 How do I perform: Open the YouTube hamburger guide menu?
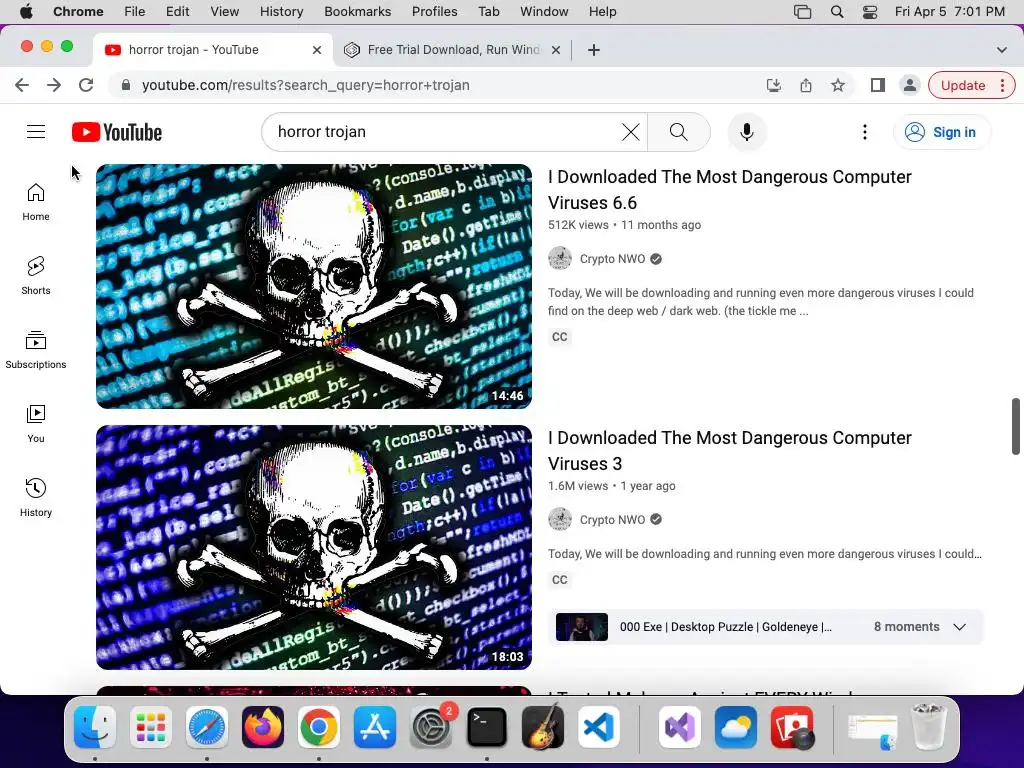(x=36, y=132)
